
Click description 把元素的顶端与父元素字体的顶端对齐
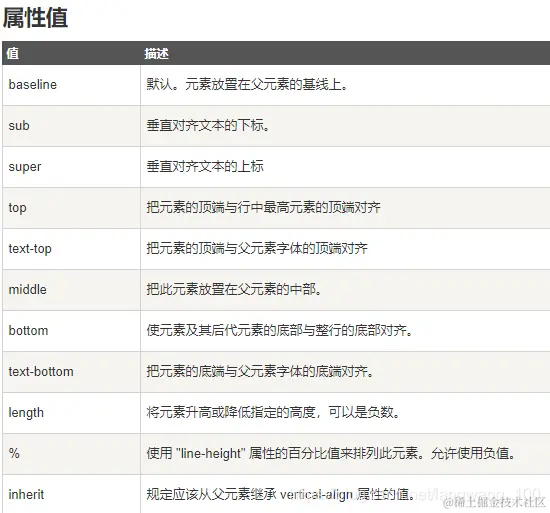tap(257, 249)
